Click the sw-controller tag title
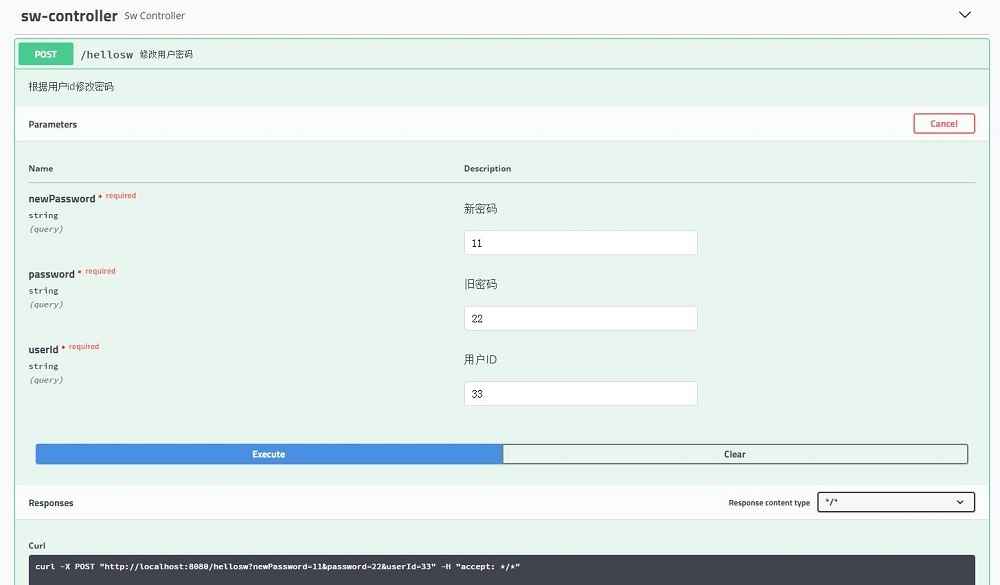This screenshot has height=585, width=1000. pos(68,16)
